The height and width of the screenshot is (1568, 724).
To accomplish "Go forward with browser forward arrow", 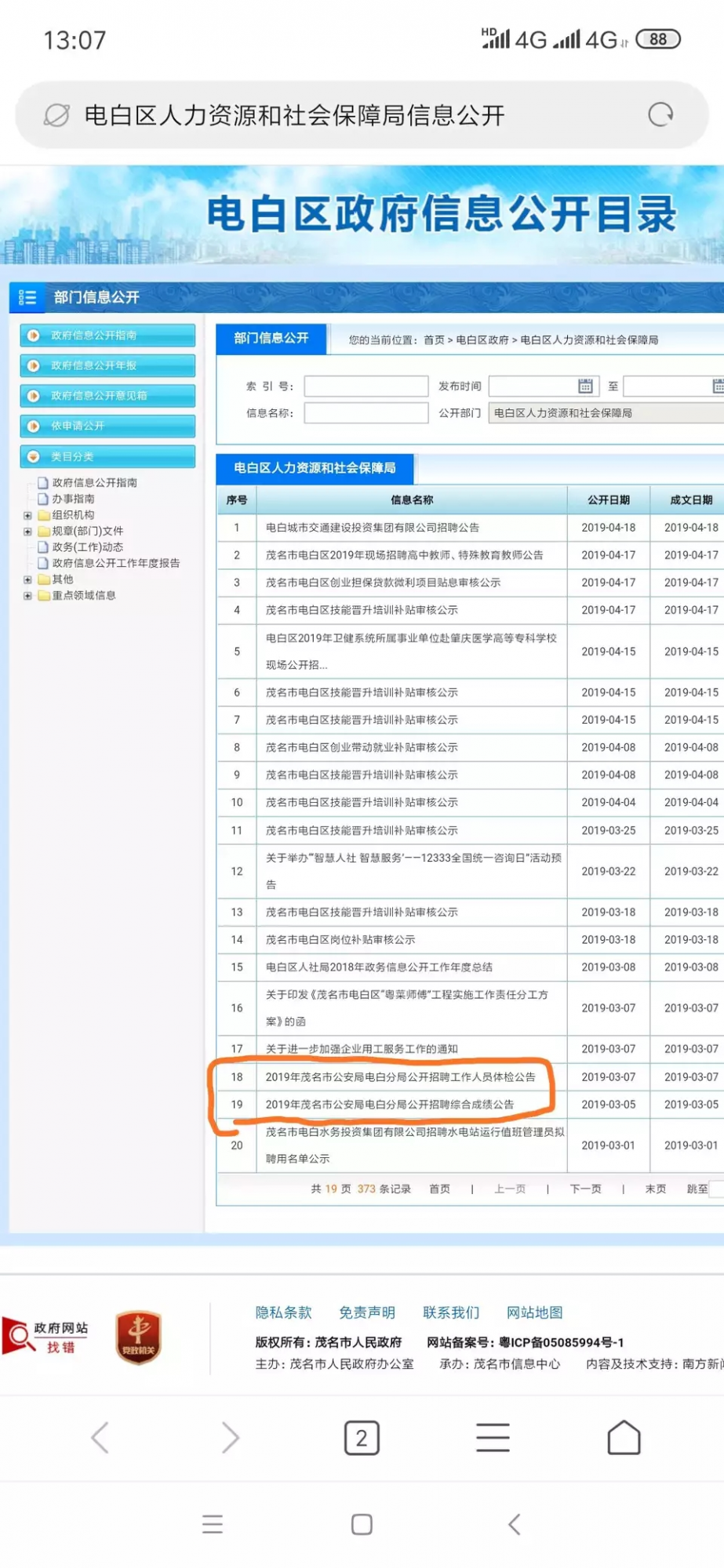I will click(230, 1438).
